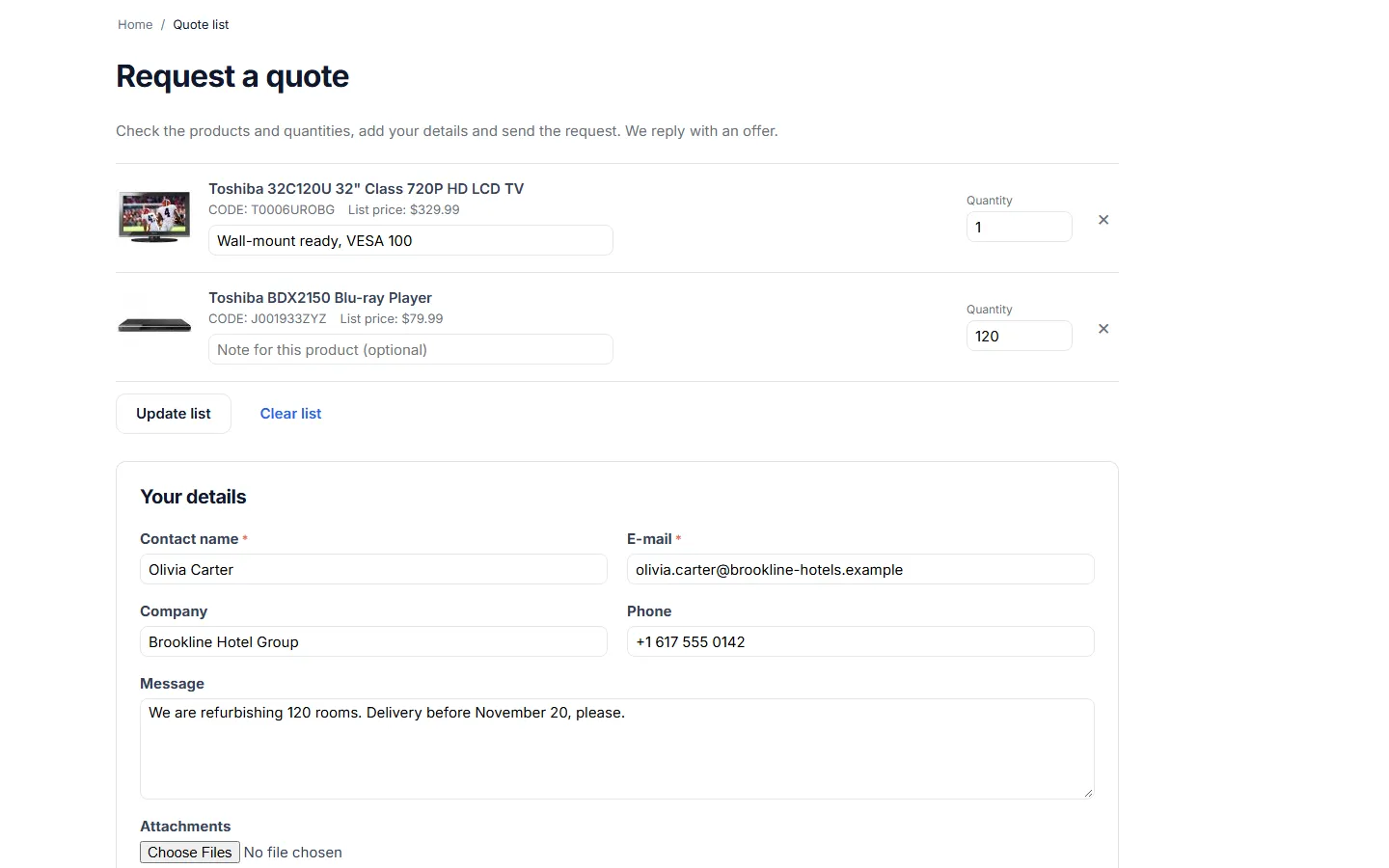The height and width of the screenshot is (868, 1389).
Task: Focus the Blu-ray Player note field
Action: tap(411, 349)
